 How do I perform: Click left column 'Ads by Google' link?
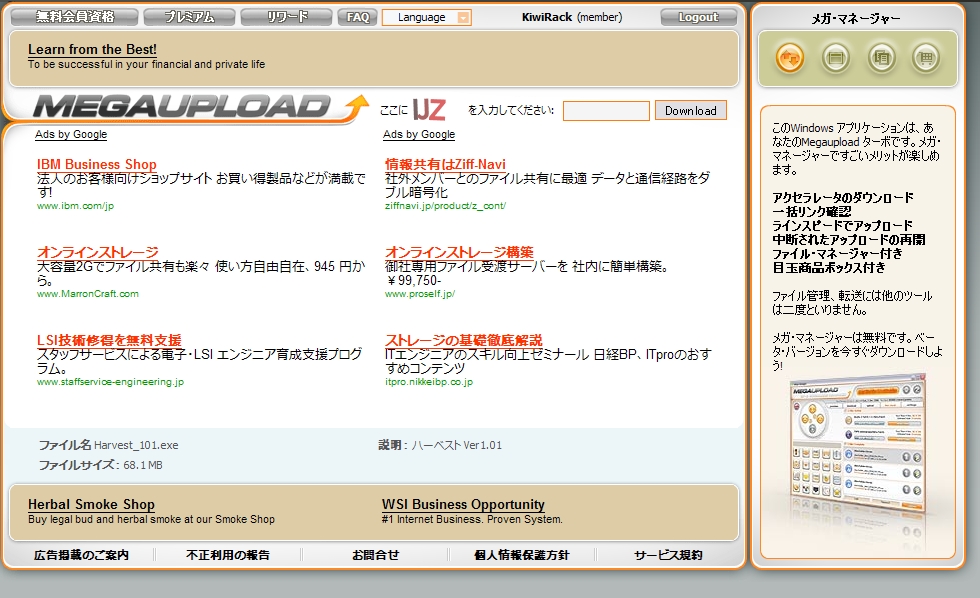tap(71, 134)
